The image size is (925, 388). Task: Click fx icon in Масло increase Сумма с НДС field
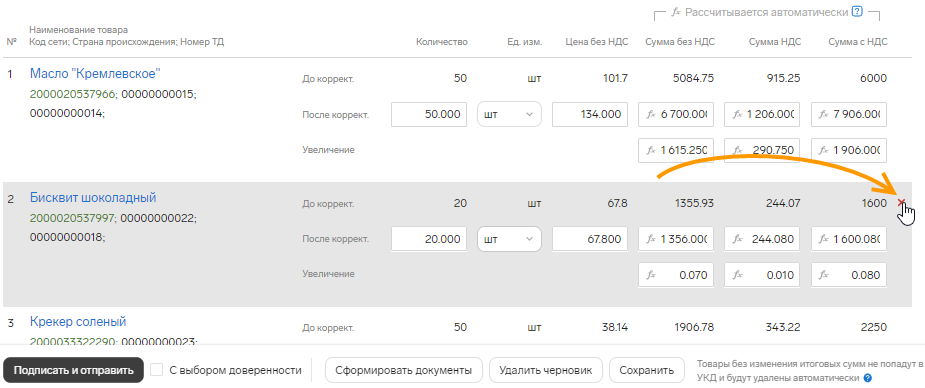825,150
